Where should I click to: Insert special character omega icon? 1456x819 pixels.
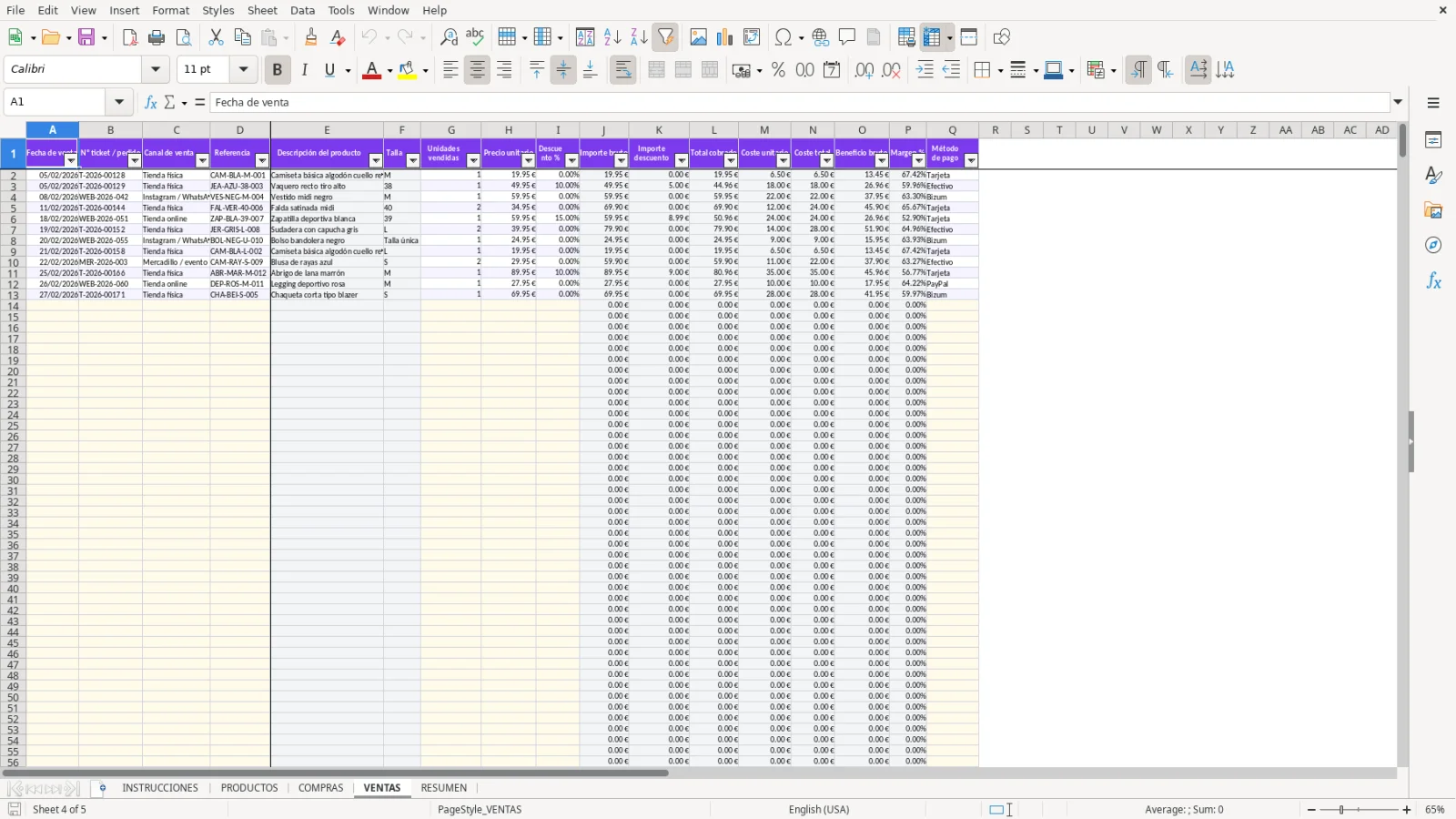pyautogui.click(x=783, y=37)
